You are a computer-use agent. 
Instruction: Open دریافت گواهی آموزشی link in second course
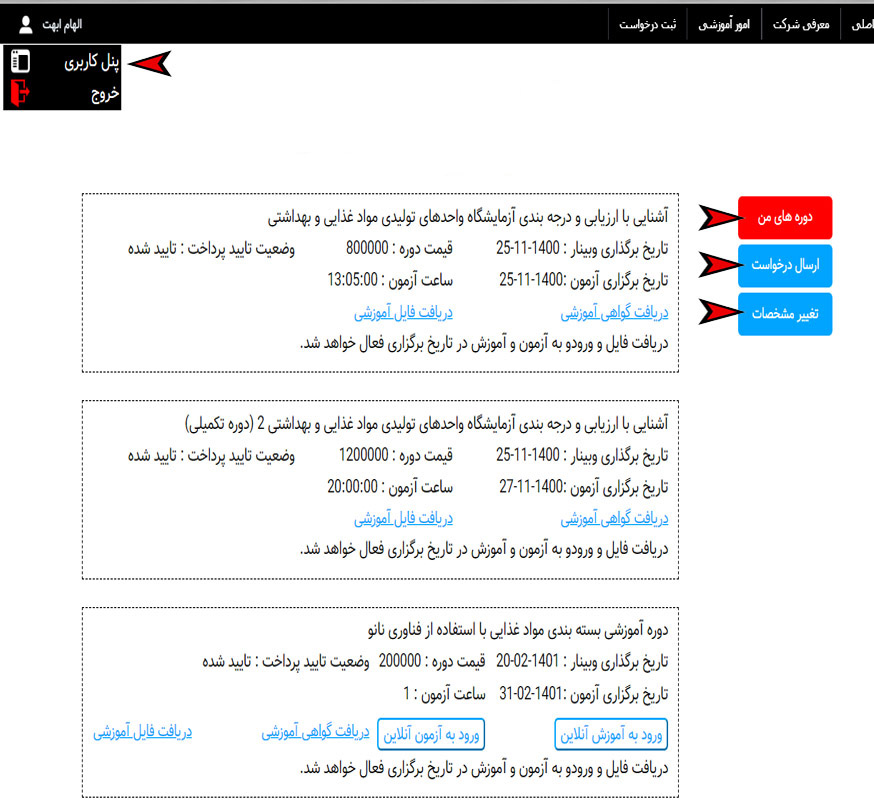(614, 519)
